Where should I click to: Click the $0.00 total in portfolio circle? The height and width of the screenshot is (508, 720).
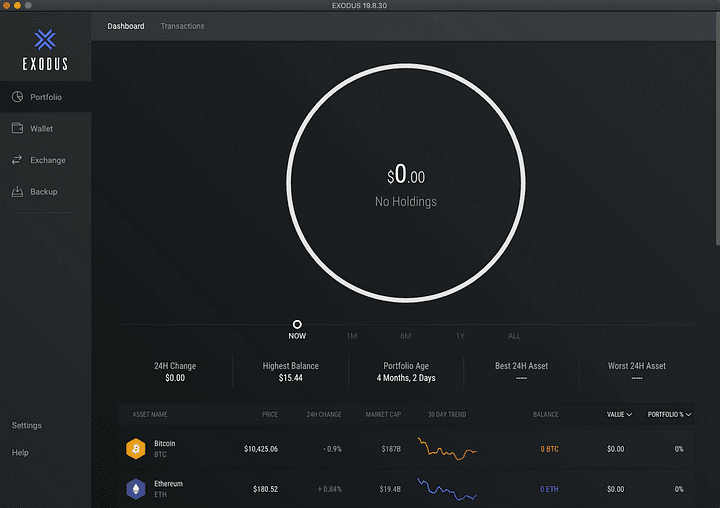pyautogui.click(x=406, y=175)
